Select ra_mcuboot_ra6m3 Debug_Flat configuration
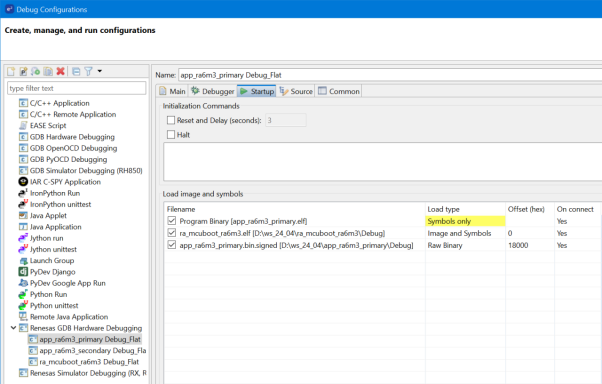Image resolution: width=602 pixels, height=384 pixels. 84,362
